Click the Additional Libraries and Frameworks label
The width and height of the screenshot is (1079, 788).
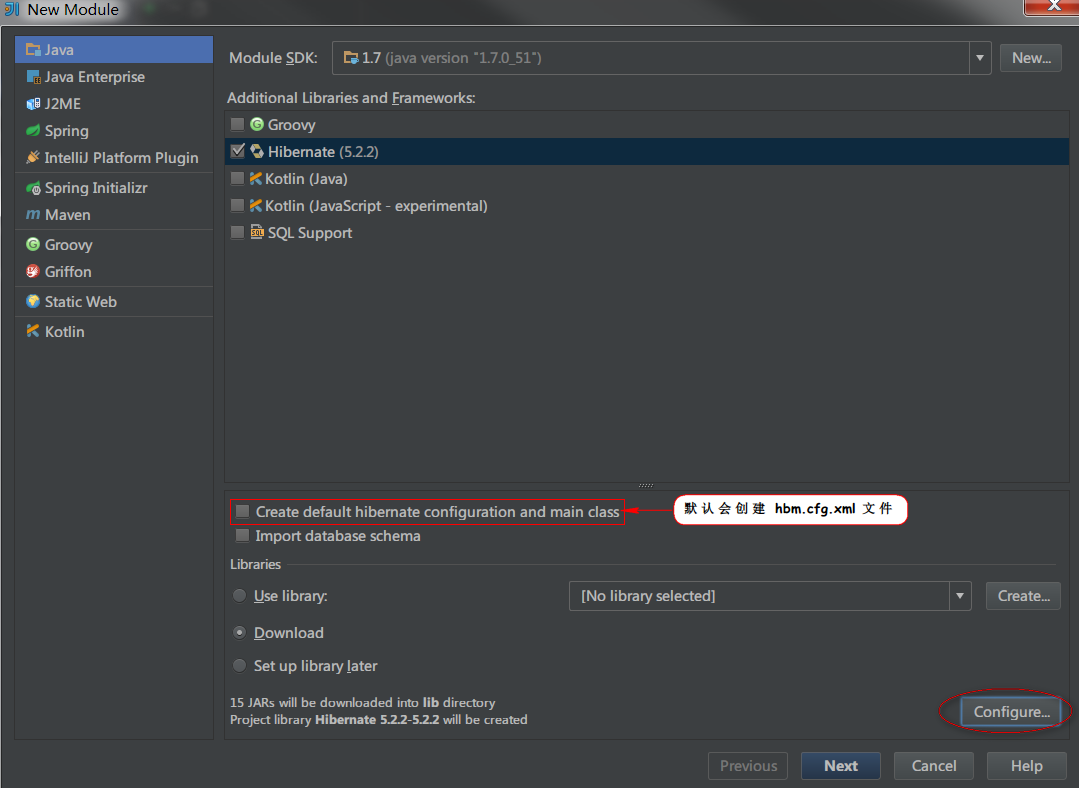351,98
